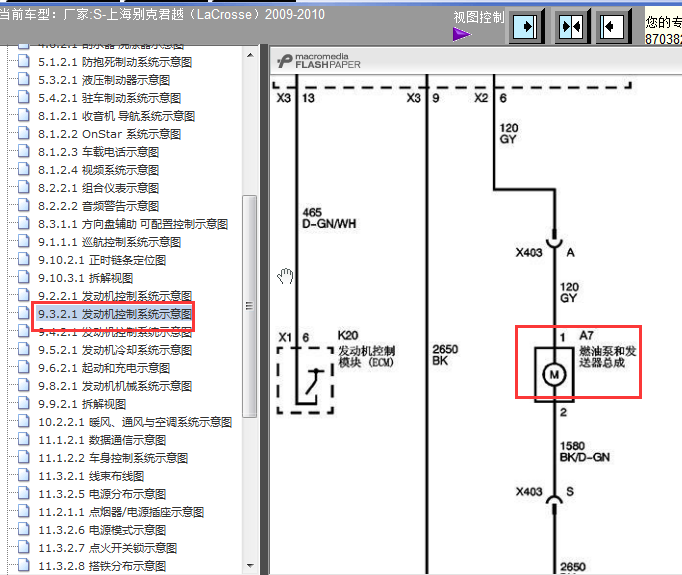Open 11.3.2.7 点火开关锁示意图

[107, 548]
